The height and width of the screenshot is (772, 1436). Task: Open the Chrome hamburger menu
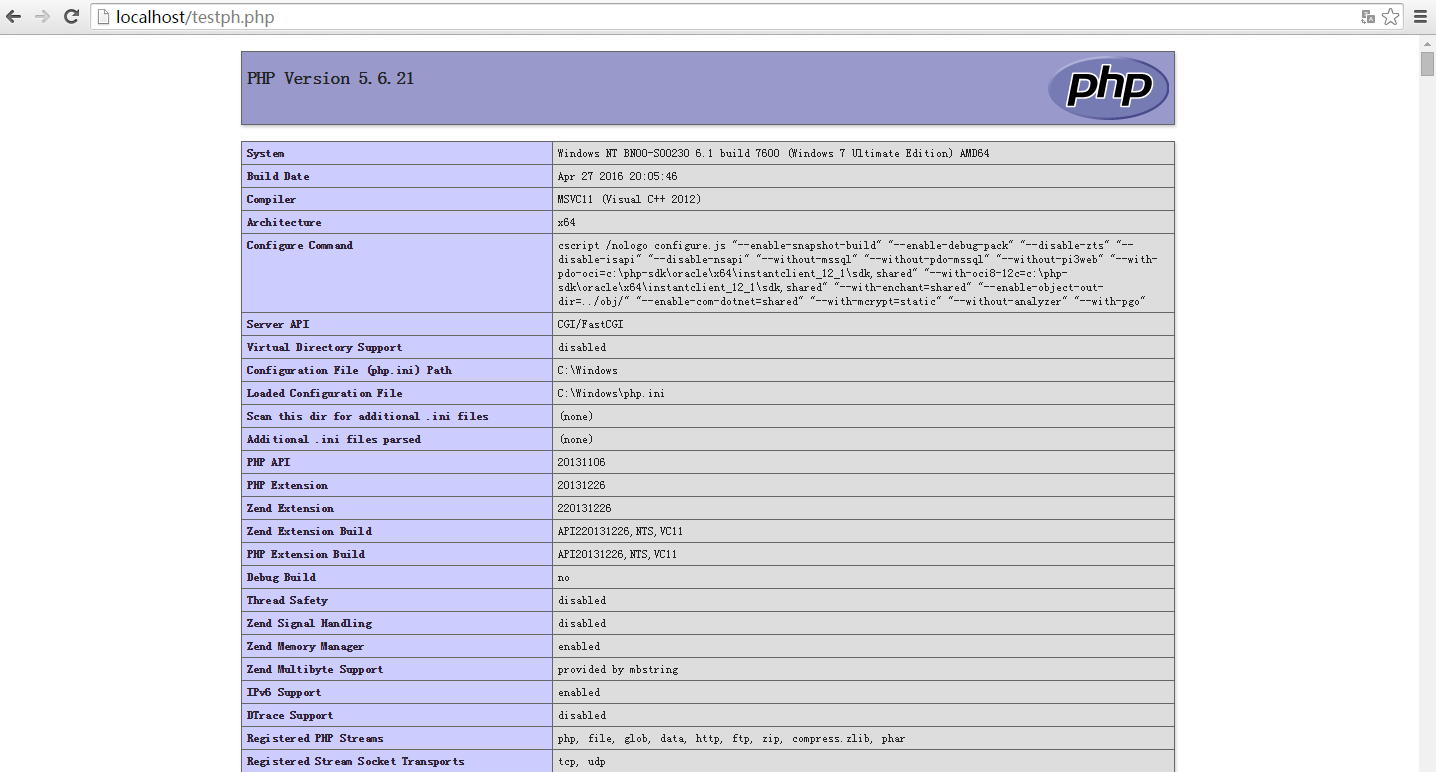pos(1420,17)
